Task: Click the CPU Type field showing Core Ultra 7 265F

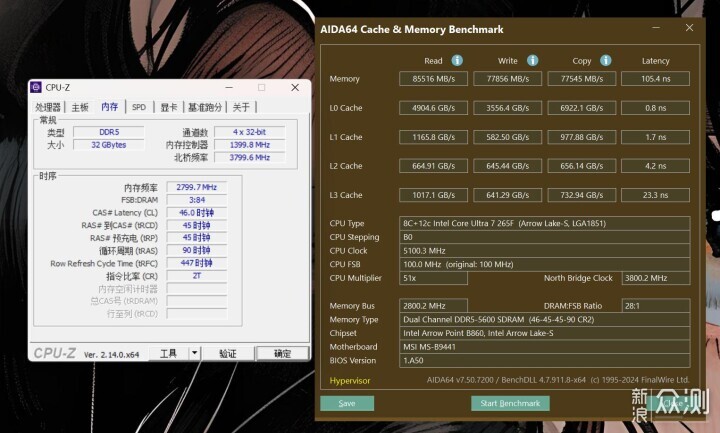Action: 545,224
